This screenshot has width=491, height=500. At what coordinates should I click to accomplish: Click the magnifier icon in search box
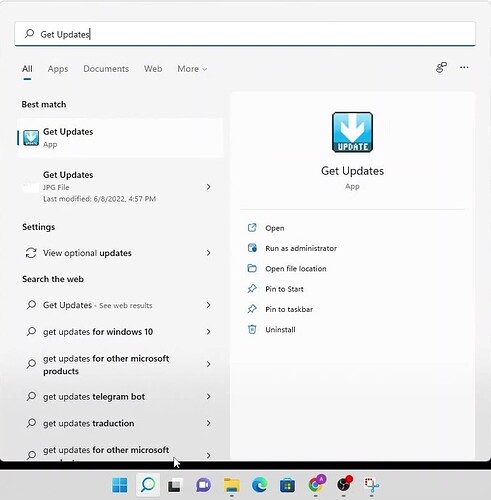pos(29,34)
